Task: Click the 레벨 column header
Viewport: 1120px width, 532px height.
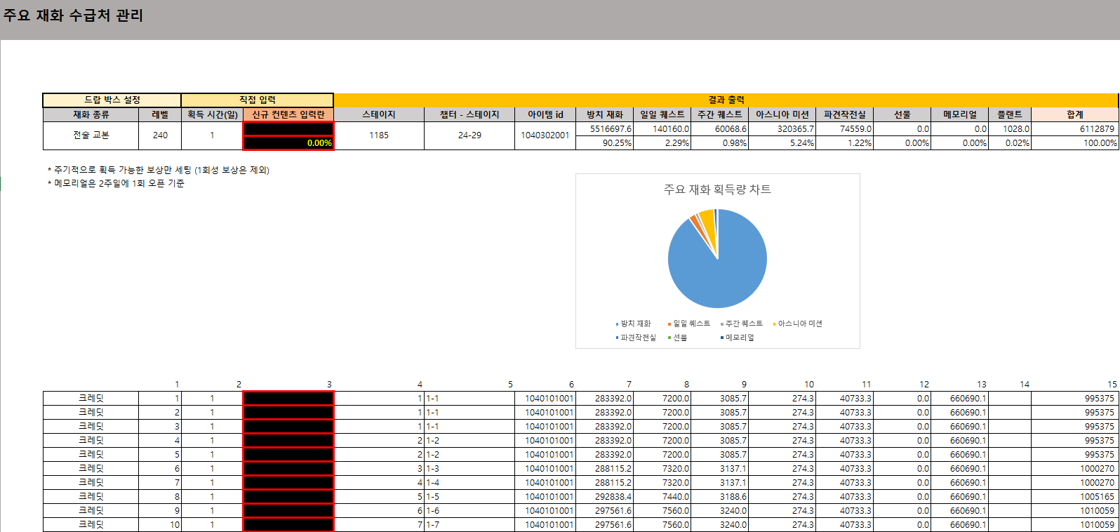Action: click(160, 114)
